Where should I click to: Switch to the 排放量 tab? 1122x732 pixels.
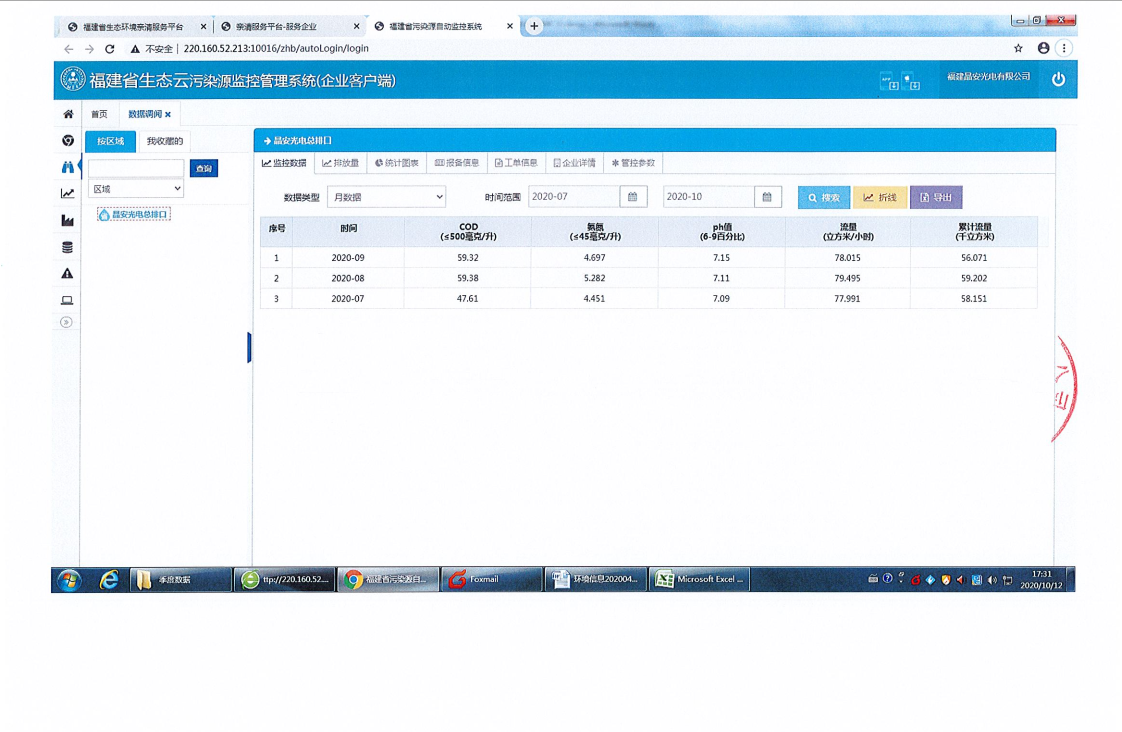pos(341,163)
